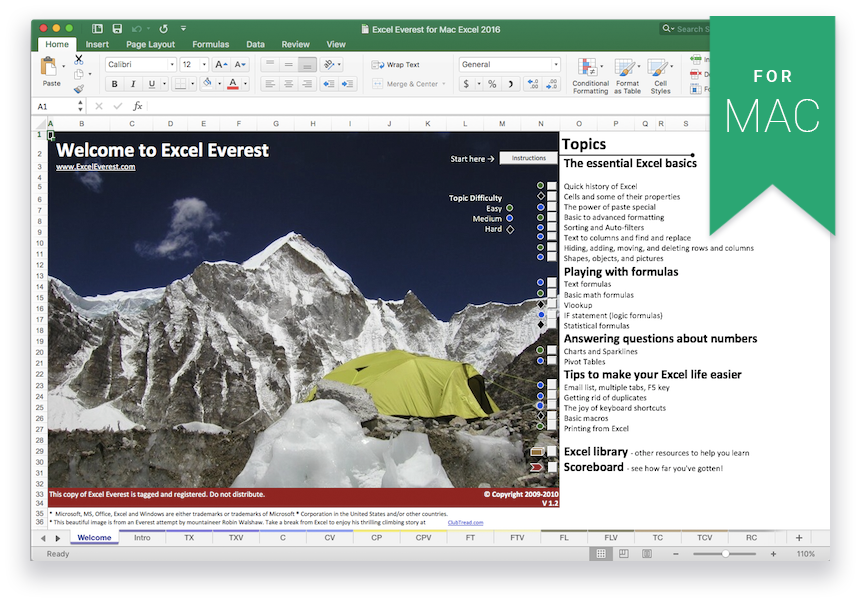This screenshot has height=606, width=866.
Task: Increase indent
Action: point(347,84)
